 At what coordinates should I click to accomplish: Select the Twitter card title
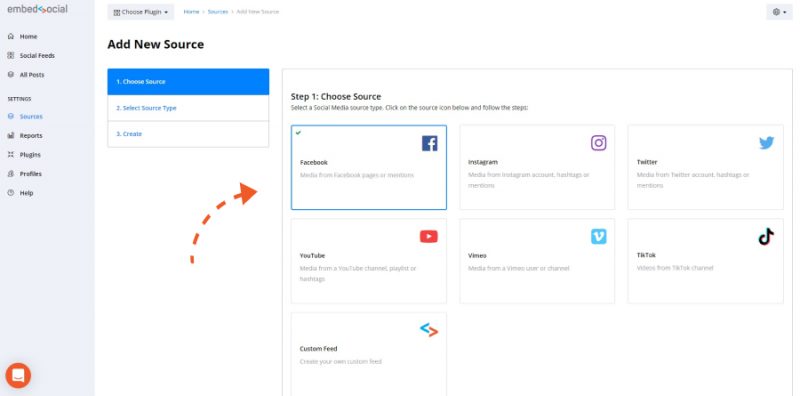pyautogui.click(x=647, y=162)
